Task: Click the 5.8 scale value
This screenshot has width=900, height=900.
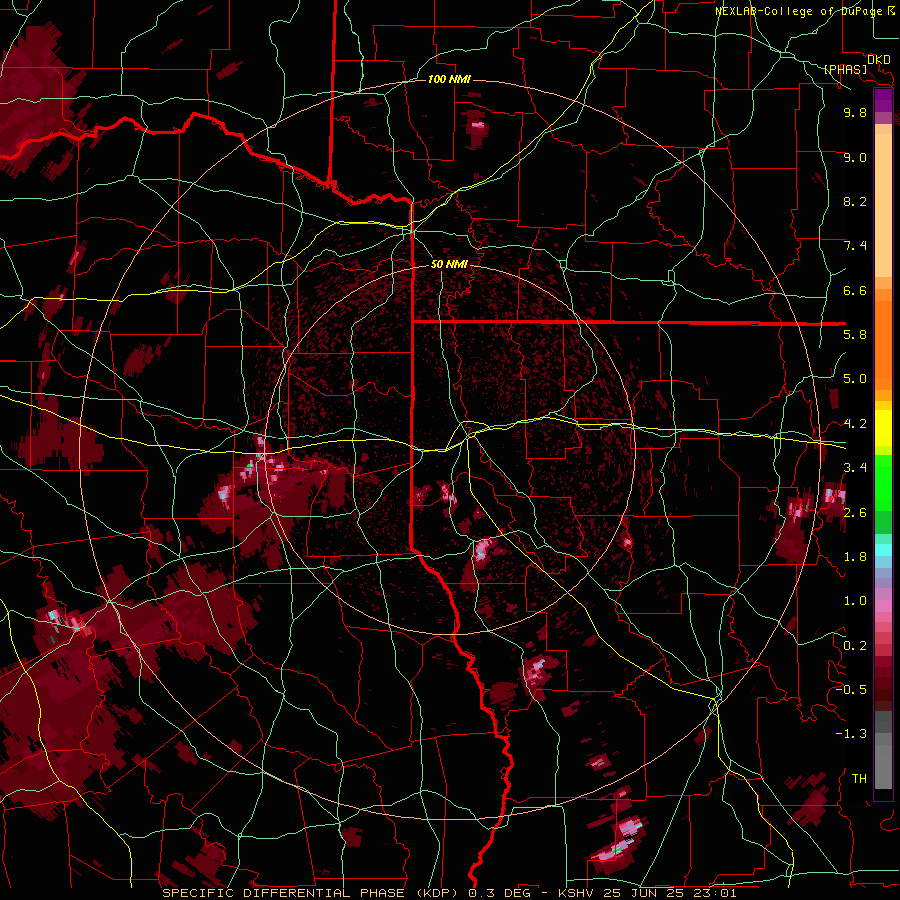Action: point(855,335)
